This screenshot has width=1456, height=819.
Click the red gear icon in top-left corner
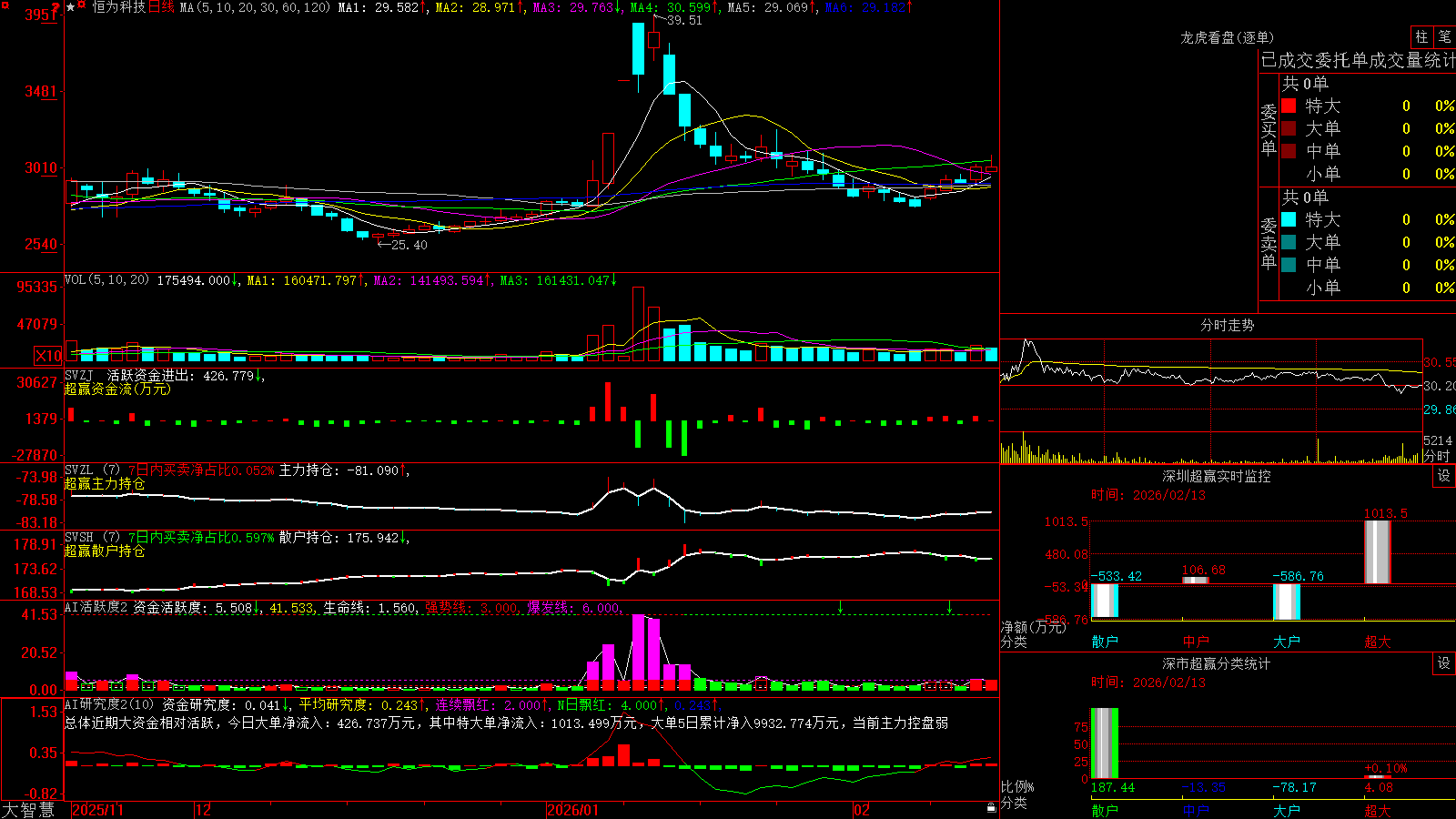click(x=5, y=5)
